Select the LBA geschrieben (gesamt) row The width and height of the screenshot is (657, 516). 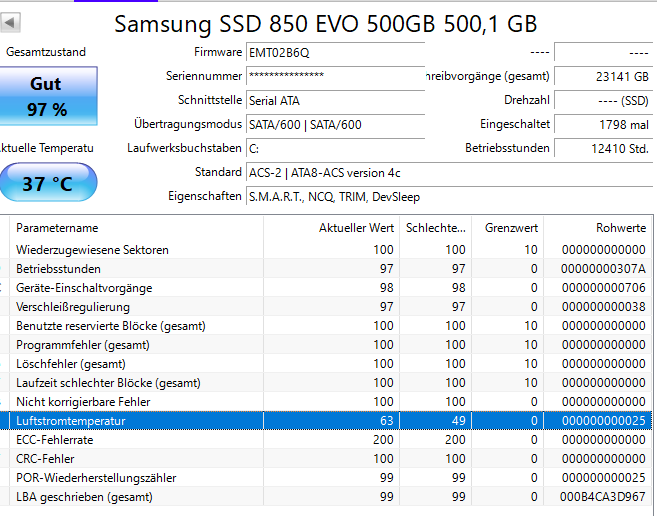(x=326, y=497)
